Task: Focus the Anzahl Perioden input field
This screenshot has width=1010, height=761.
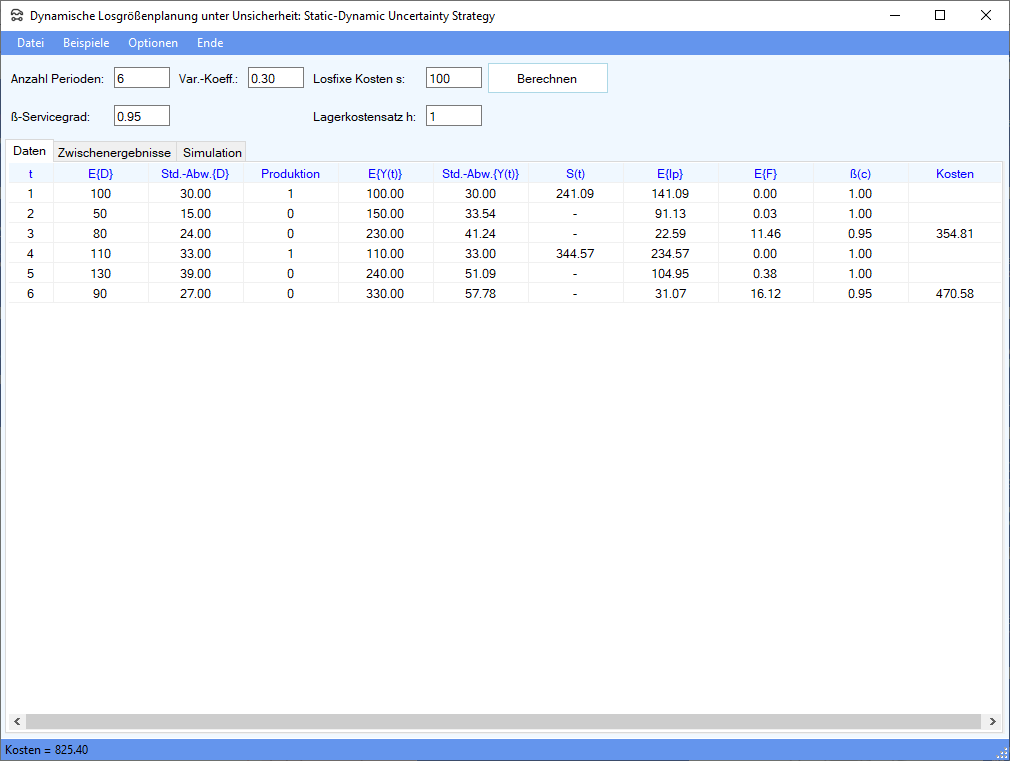Action: pos(142,78)
